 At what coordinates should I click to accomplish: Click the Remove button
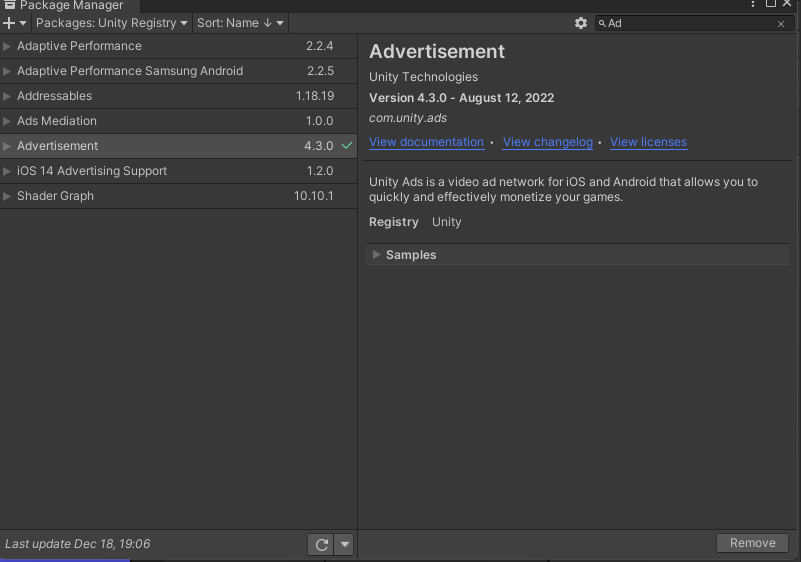tap(752, 543)
